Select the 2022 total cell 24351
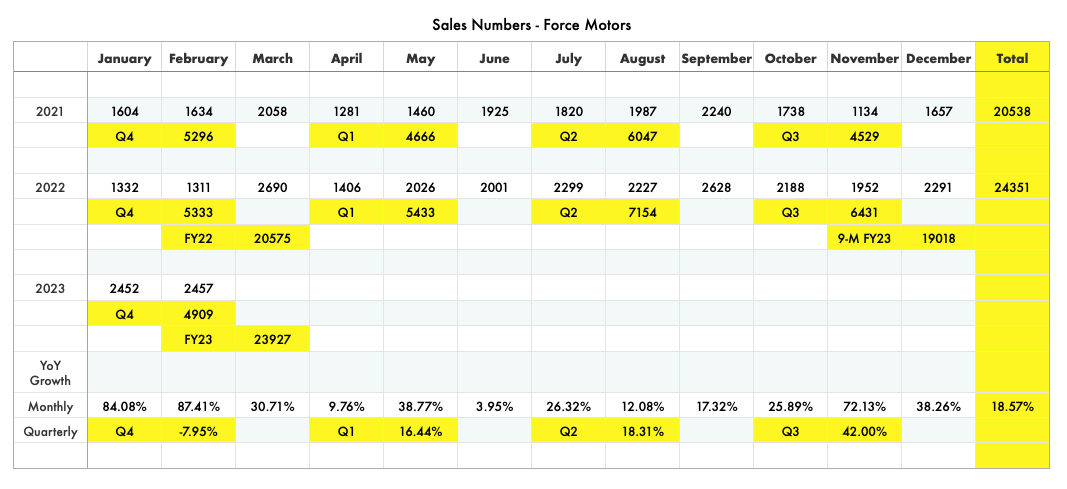The width and height of the screenshot is (1067, 489). coord(1012,187)
